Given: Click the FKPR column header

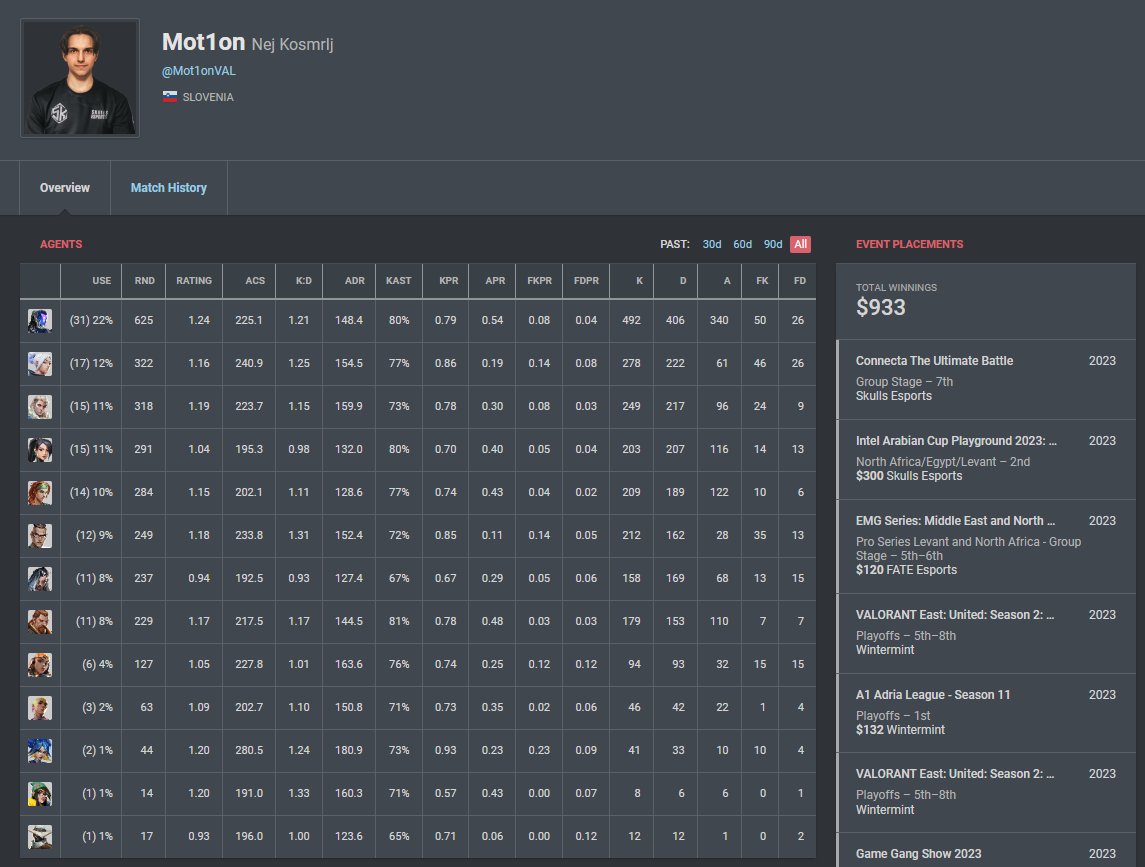Looking at the screenshot, I should [x=540, y=280].
